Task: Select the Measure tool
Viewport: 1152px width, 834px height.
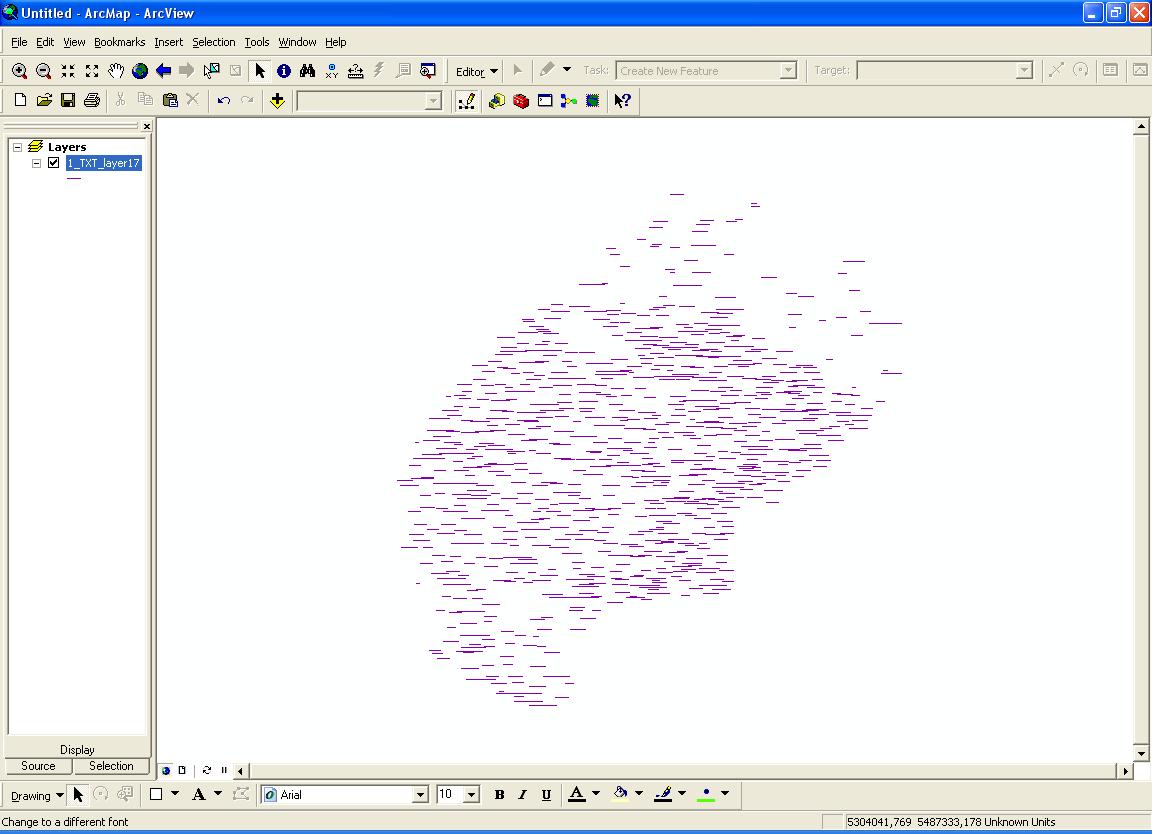Action: click(x=356, y=71)
